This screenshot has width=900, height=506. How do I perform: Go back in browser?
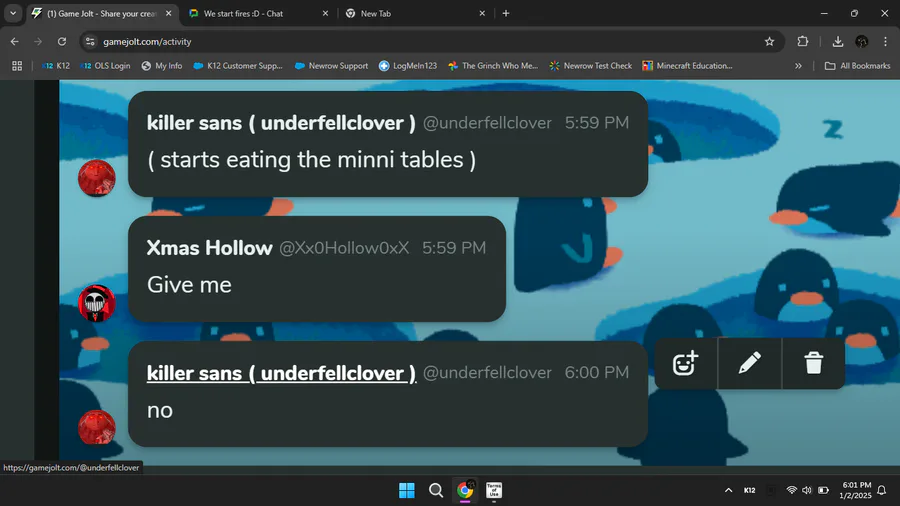coord(15,41)
